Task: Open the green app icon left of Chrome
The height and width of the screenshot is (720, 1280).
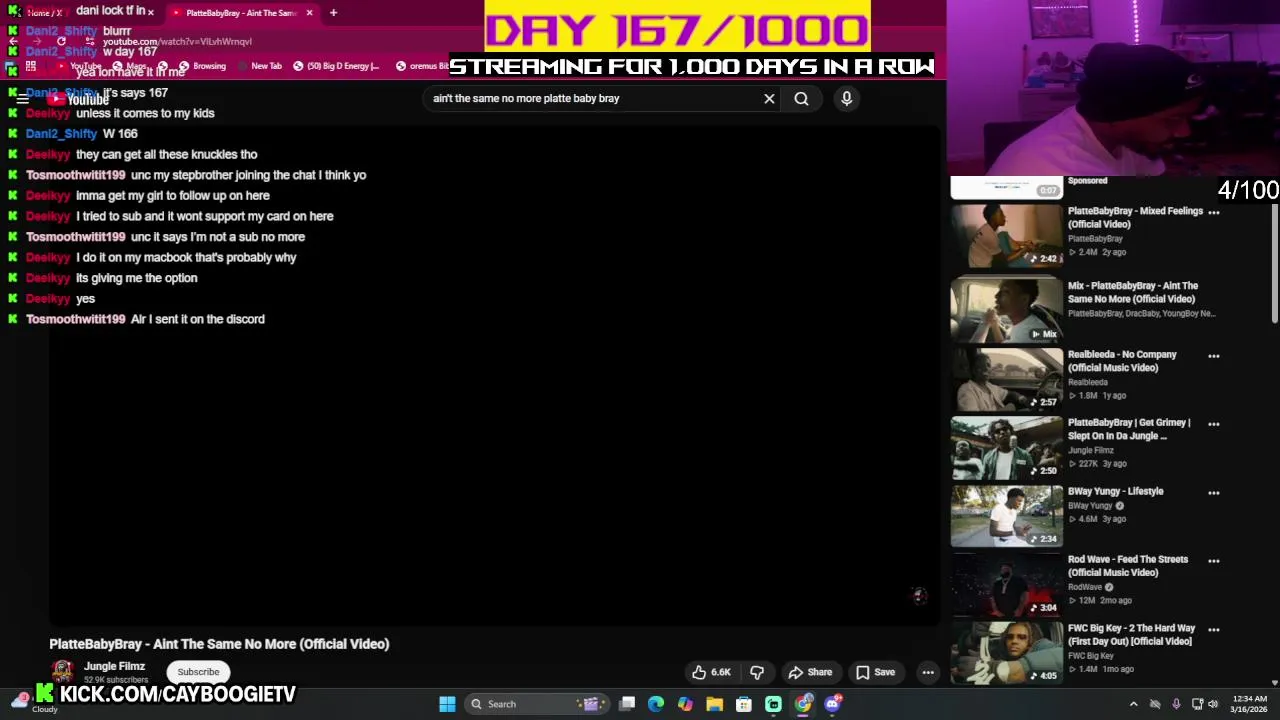Action: [x=773, y=704]
